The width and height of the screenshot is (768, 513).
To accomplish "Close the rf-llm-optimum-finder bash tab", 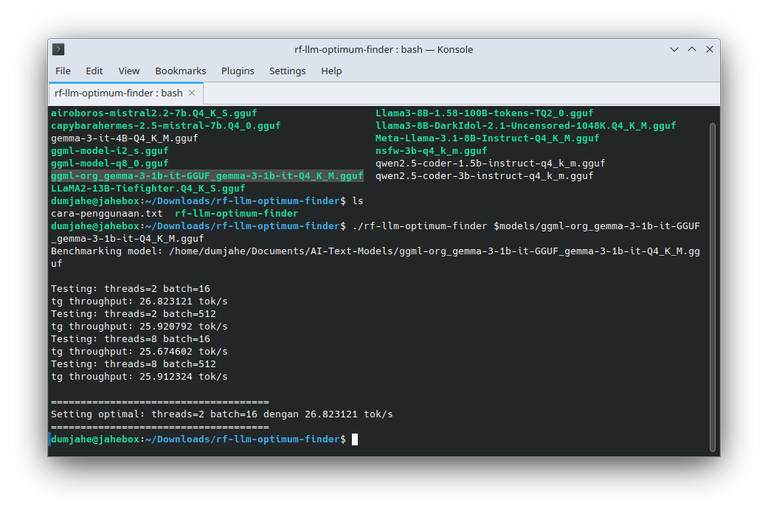I will [x=193, y=93].
